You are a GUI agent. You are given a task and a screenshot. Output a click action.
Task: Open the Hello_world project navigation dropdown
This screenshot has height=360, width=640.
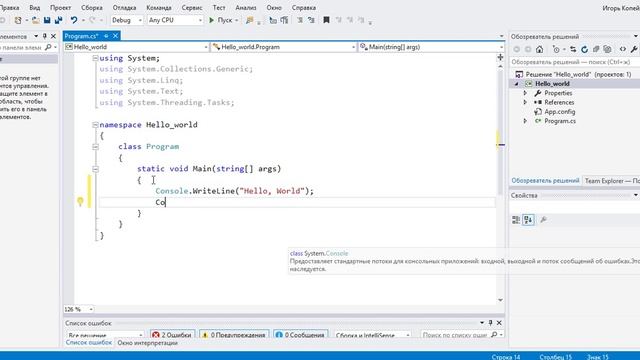tap(137, 47)
